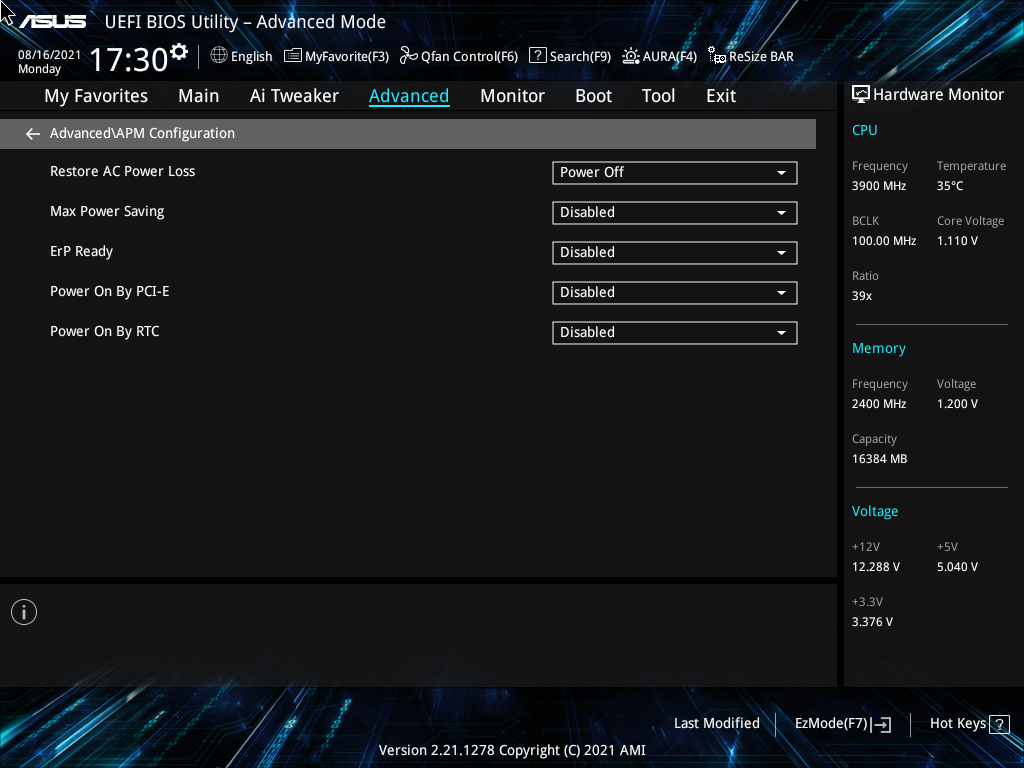Click the AURA lighting icon

coord(630,56)
